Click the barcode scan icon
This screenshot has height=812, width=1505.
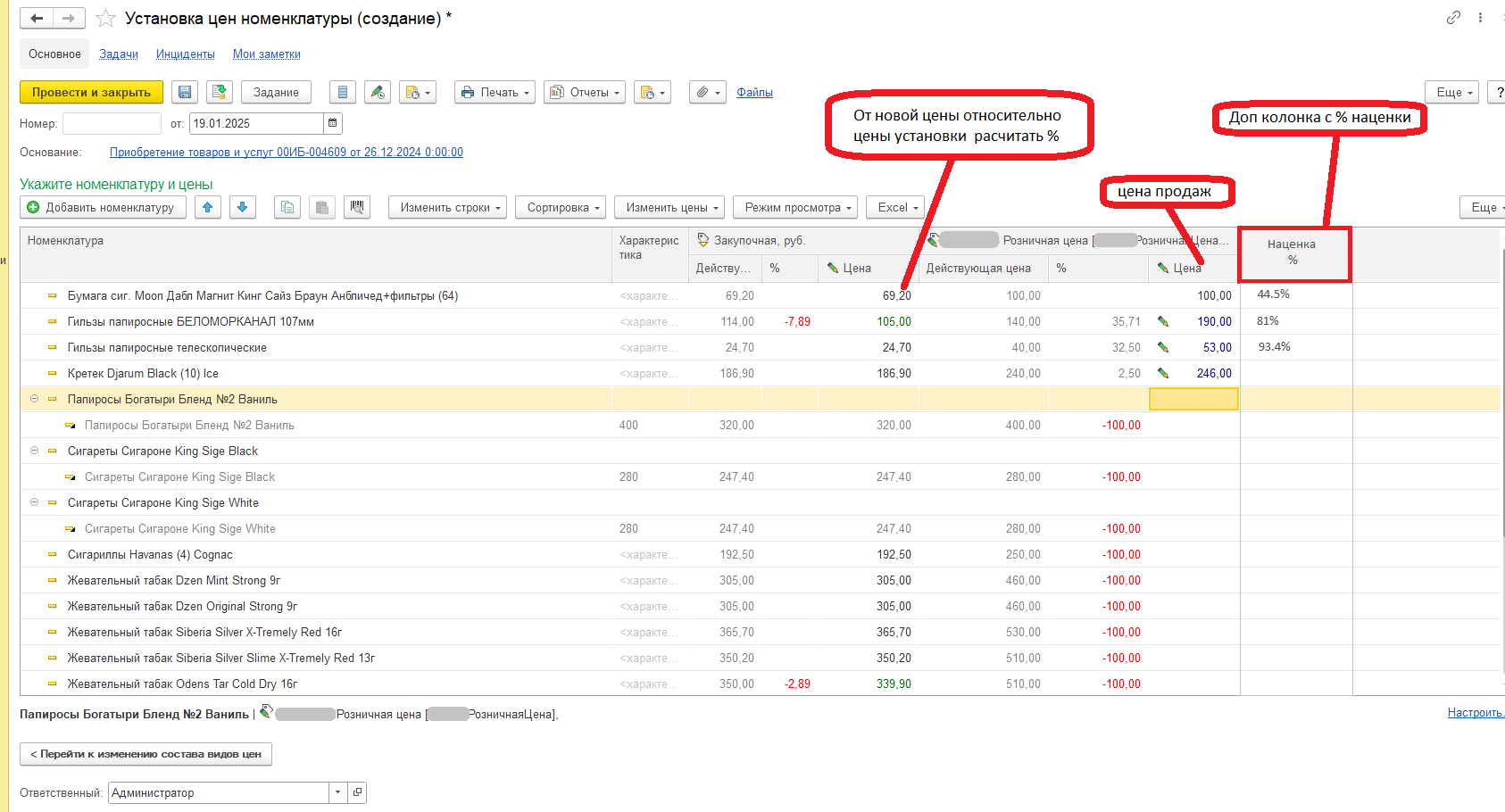[x=357, y=207]
